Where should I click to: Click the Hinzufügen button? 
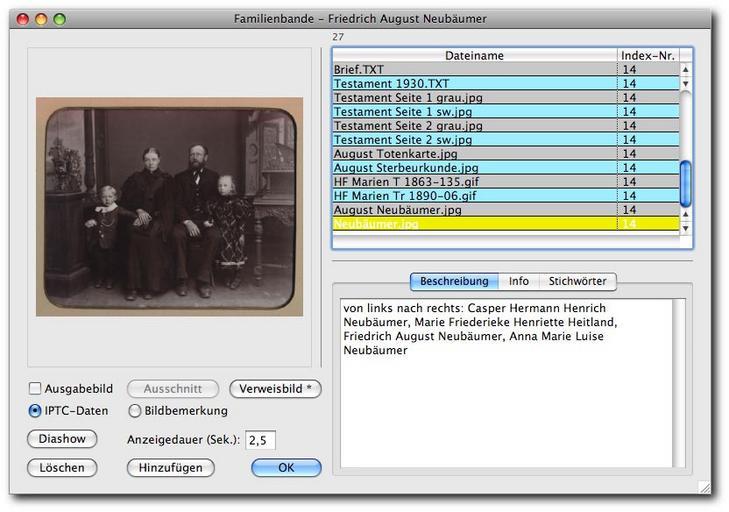tap(171, 468)
